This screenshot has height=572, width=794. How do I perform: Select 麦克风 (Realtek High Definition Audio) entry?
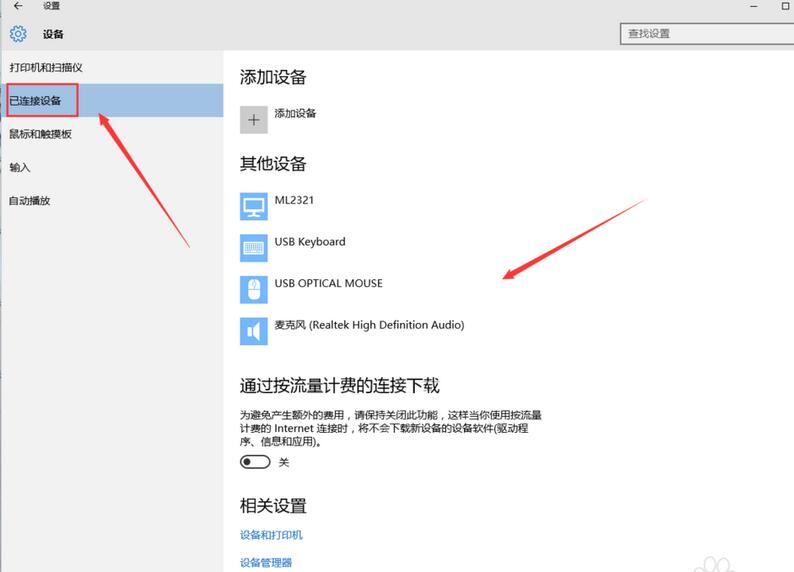[x=369, y=325]
